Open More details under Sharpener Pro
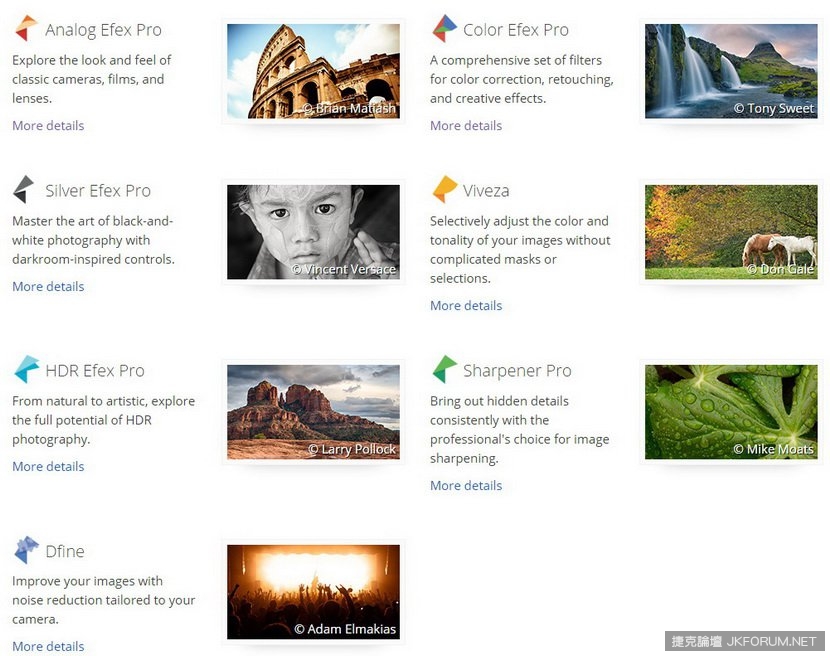 (466, 486)
